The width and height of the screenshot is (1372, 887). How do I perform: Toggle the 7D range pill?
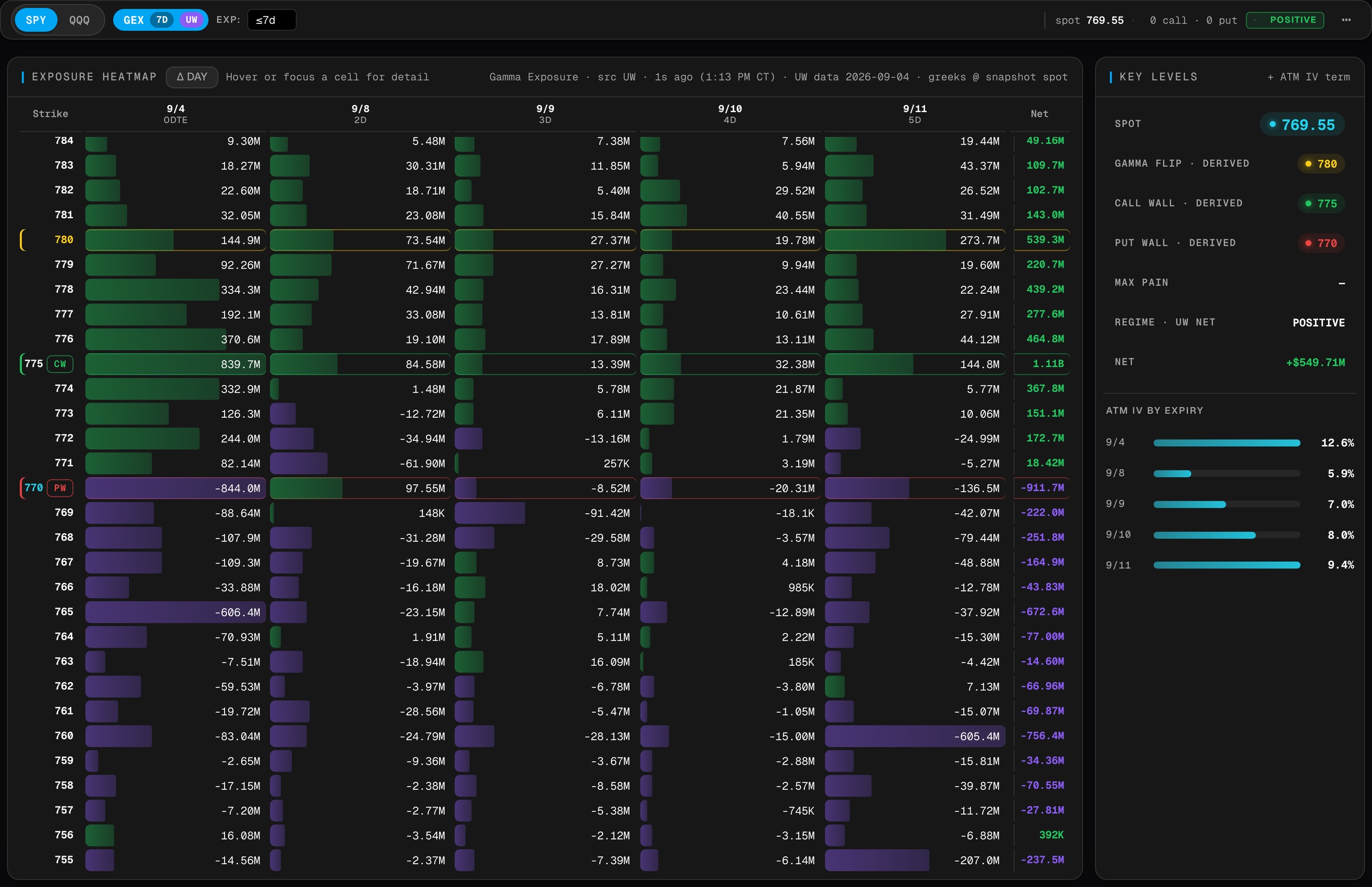[162, 20]
